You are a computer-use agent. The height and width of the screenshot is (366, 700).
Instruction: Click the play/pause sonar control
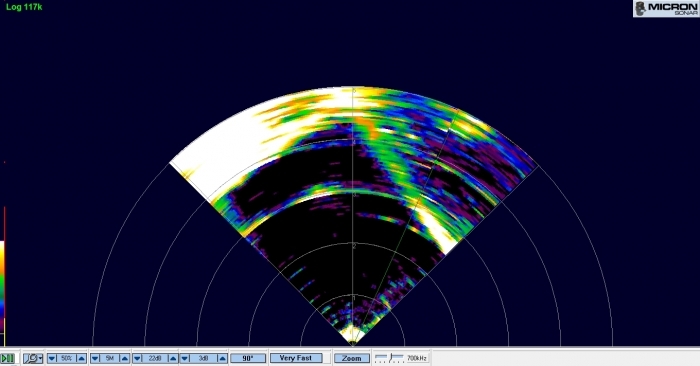tap(7, 358)
